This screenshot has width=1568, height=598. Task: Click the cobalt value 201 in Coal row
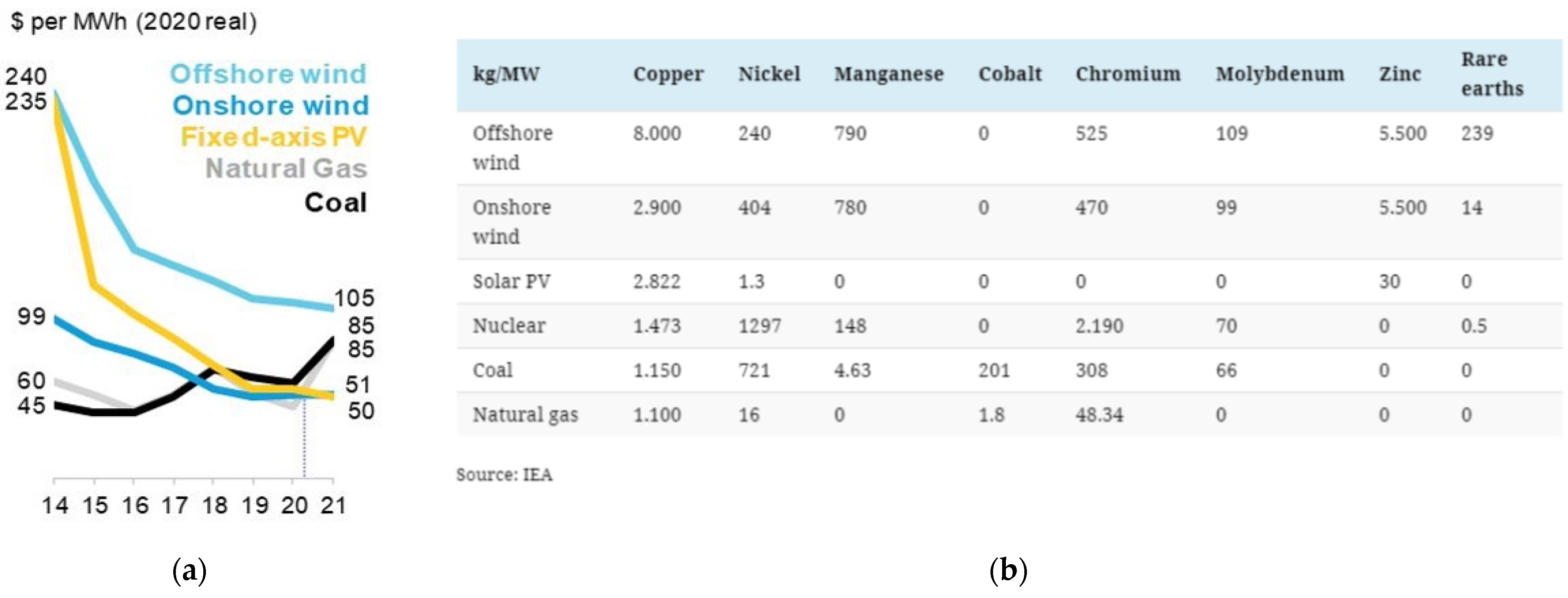click(993, 370)
